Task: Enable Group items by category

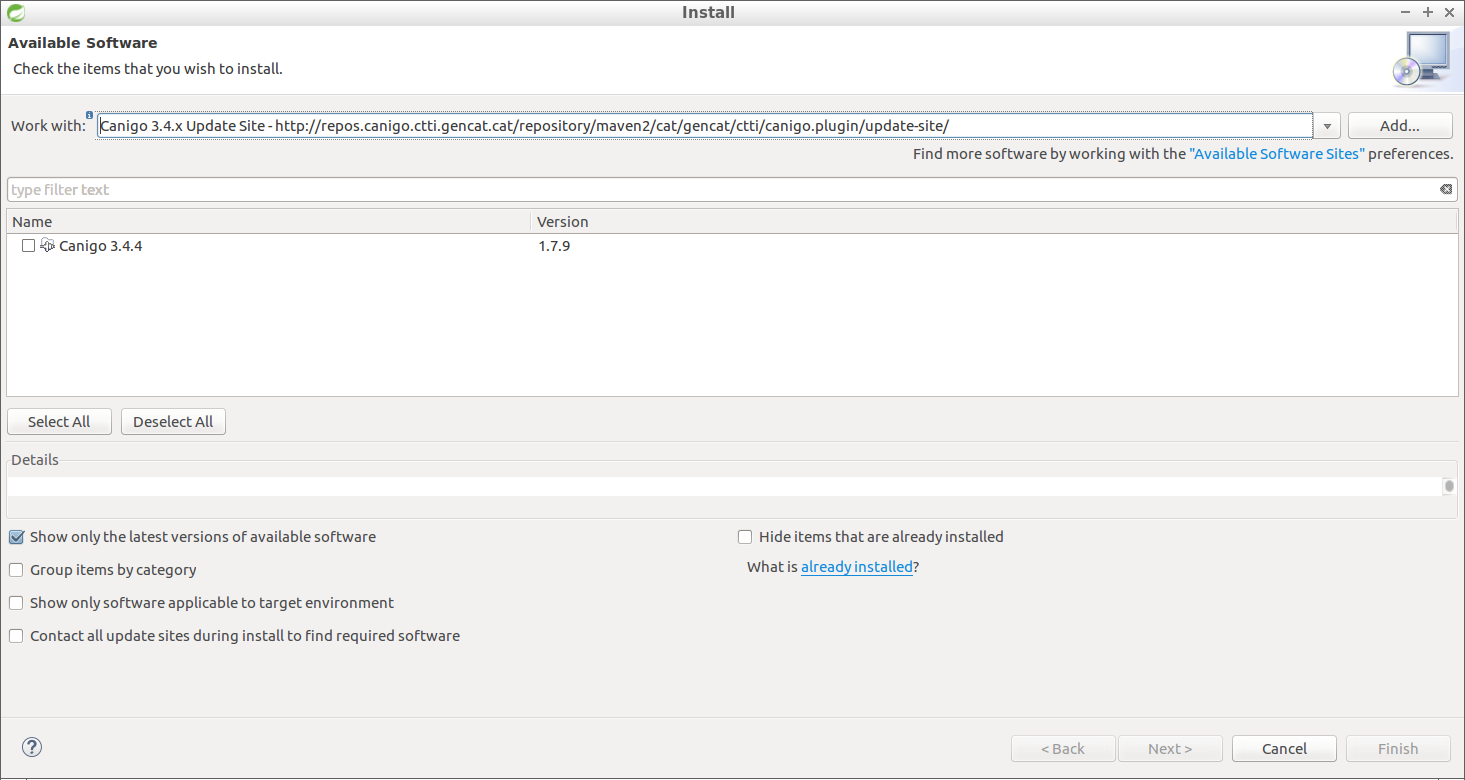Action: (16, 570)
